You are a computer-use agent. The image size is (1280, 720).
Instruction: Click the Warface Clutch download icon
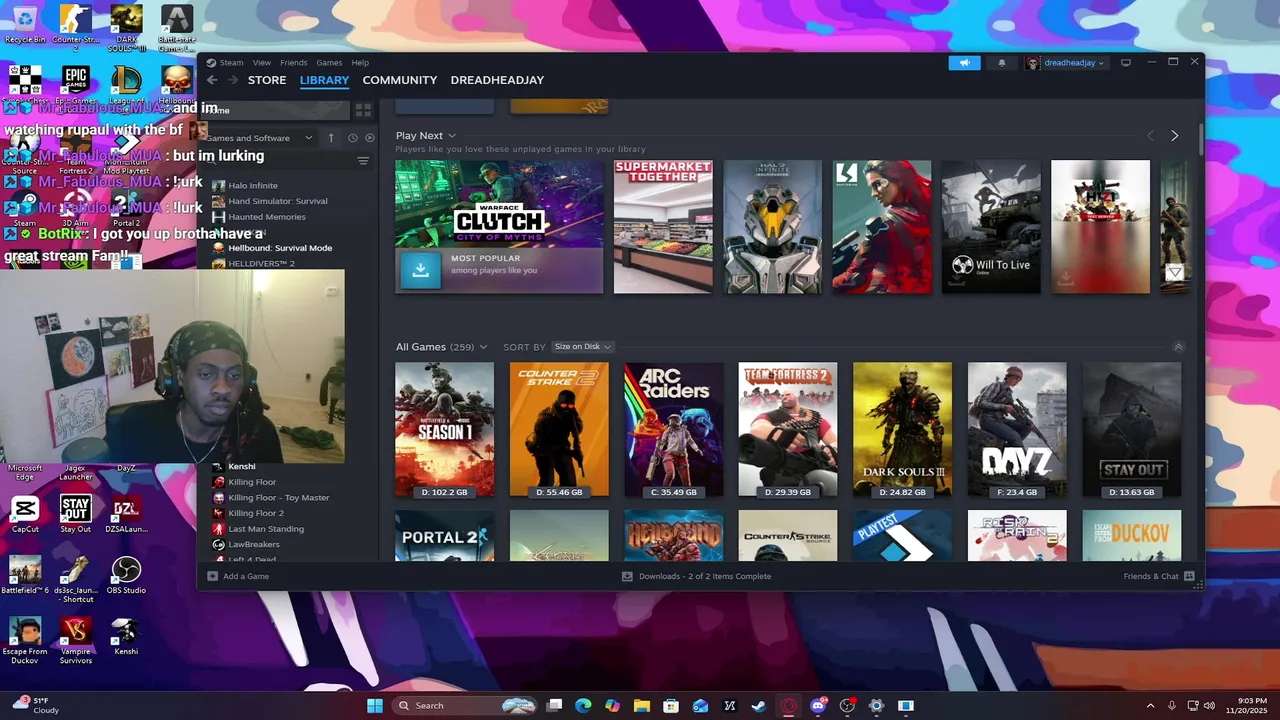(x=421, y=270)
